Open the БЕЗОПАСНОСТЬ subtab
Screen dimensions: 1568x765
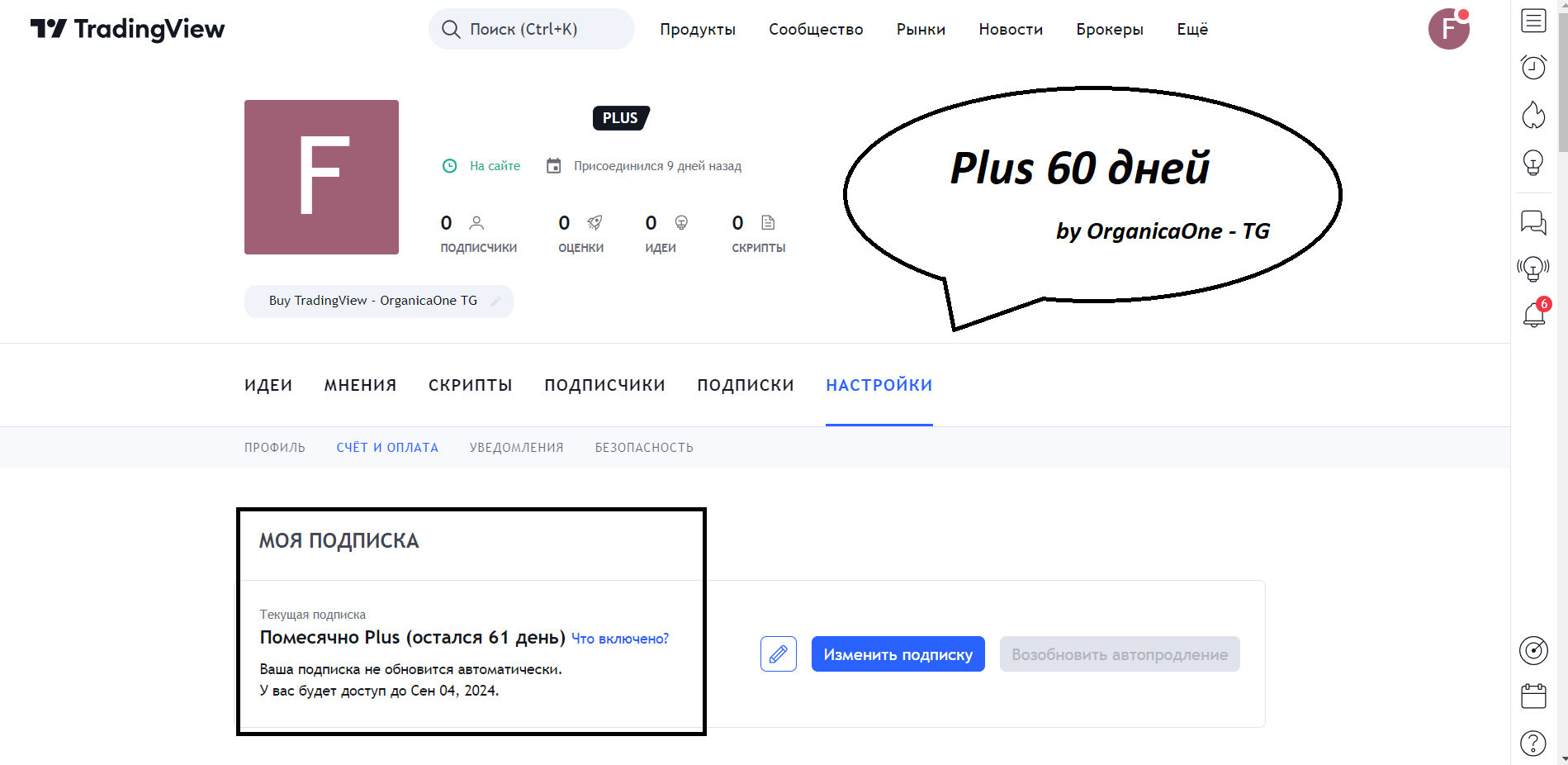click(x=644, y=448)
